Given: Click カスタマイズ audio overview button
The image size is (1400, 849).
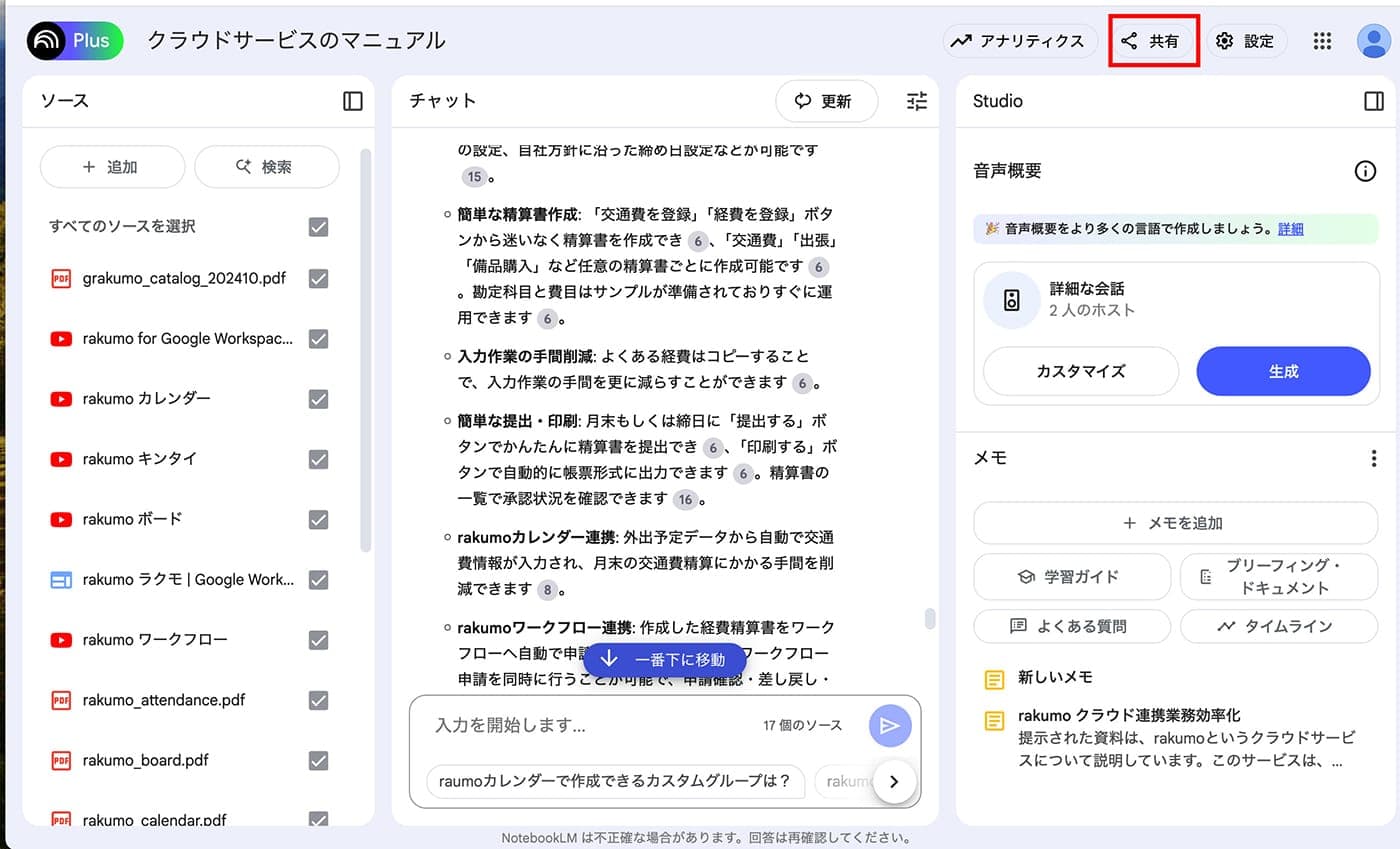Looking at the screenshot, I should point(1081,371).
